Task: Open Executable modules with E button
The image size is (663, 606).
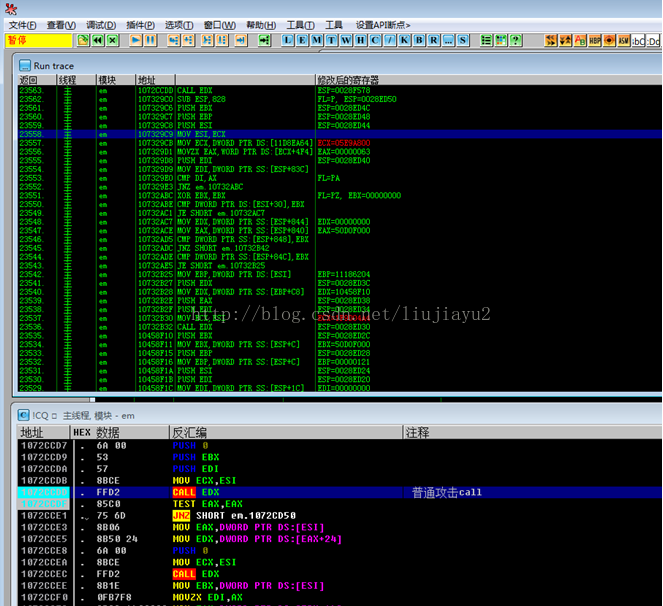Action: pos(302,40)
